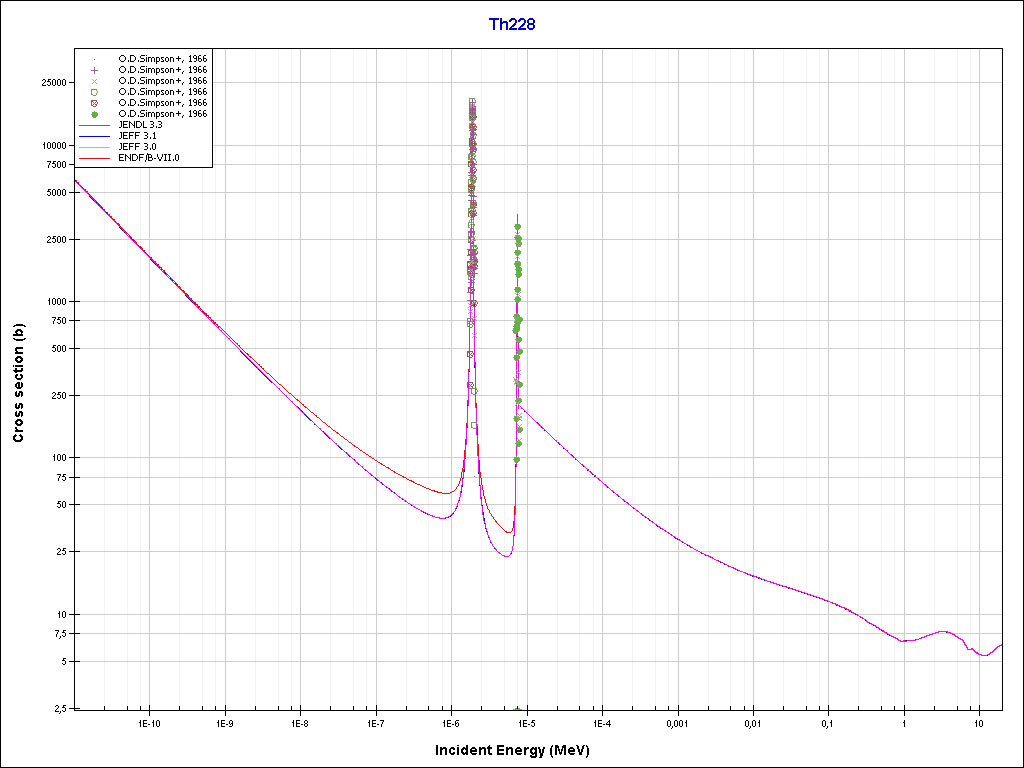Click the blue JEFF 3.1 line sample
This screenshot has width=1024, height=768.
click(x=94, y=136)
